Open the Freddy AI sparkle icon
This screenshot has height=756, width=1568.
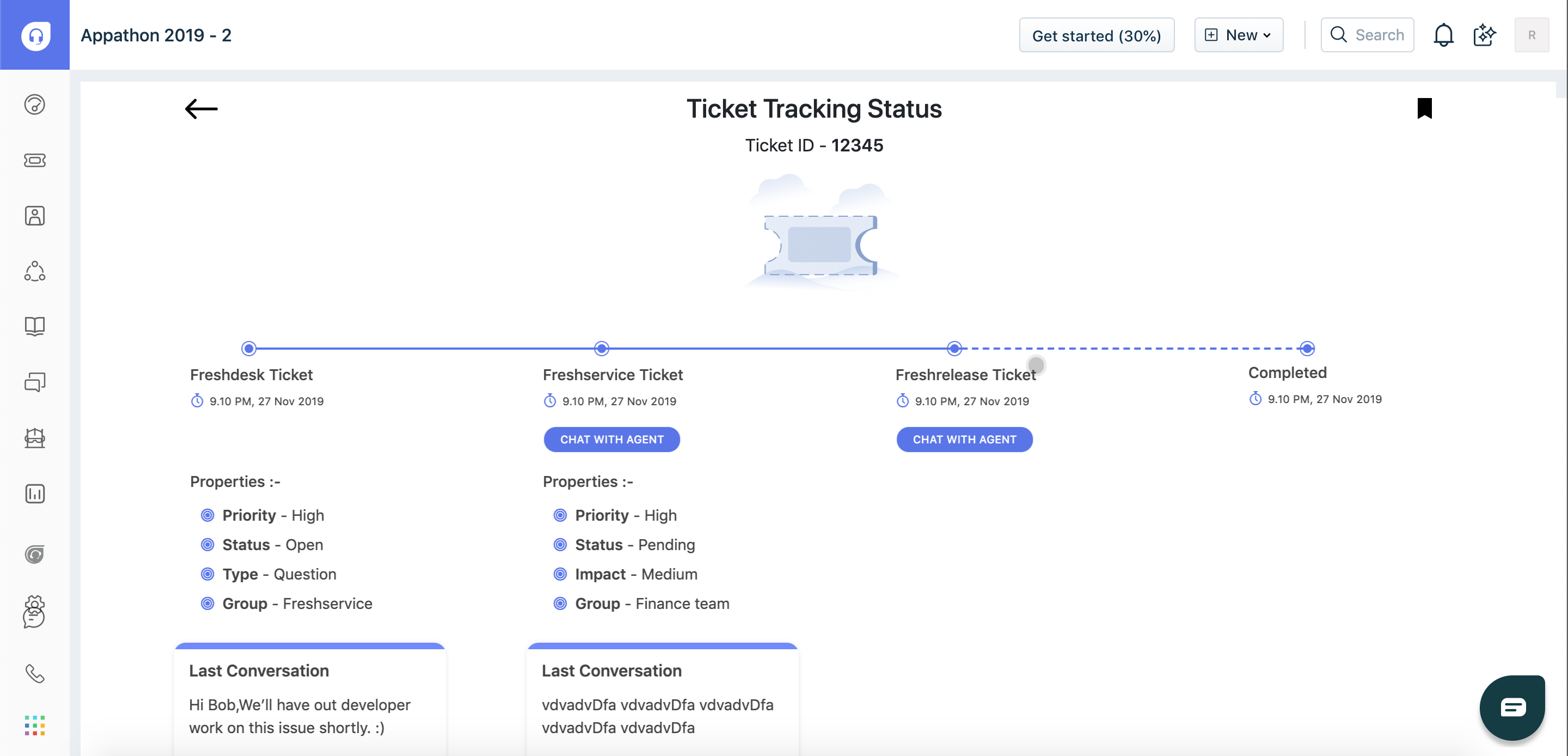(x=1484, y=35)
